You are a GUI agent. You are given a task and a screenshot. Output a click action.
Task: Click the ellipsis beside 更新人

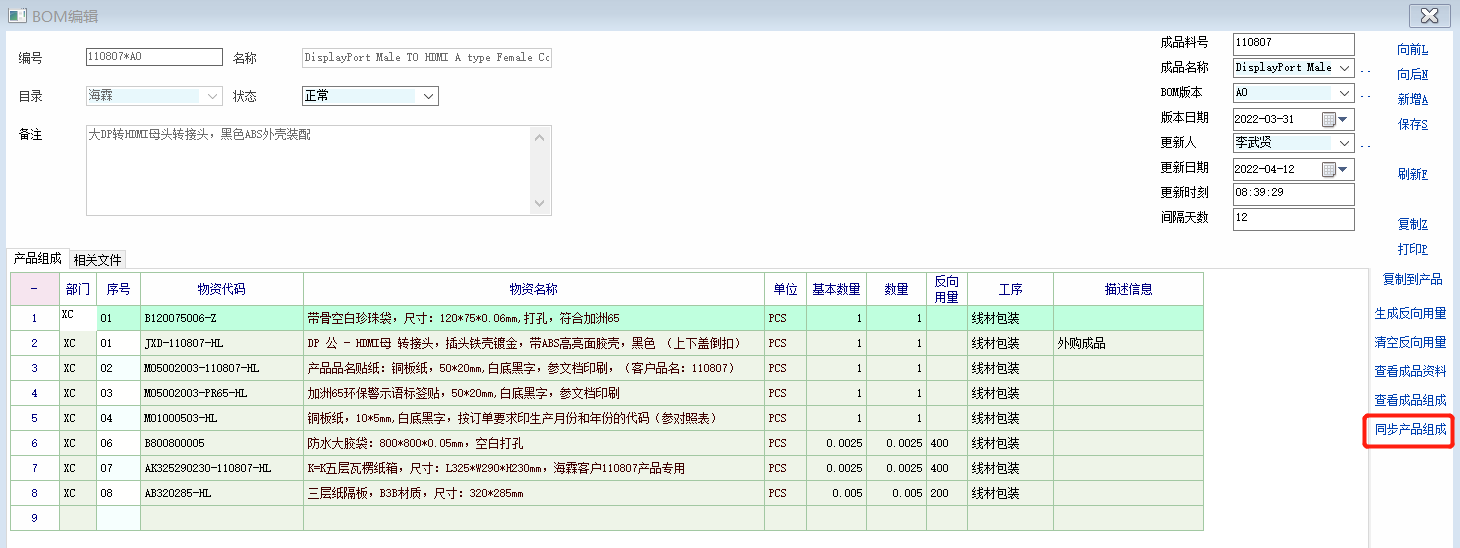coord(1366,145)
